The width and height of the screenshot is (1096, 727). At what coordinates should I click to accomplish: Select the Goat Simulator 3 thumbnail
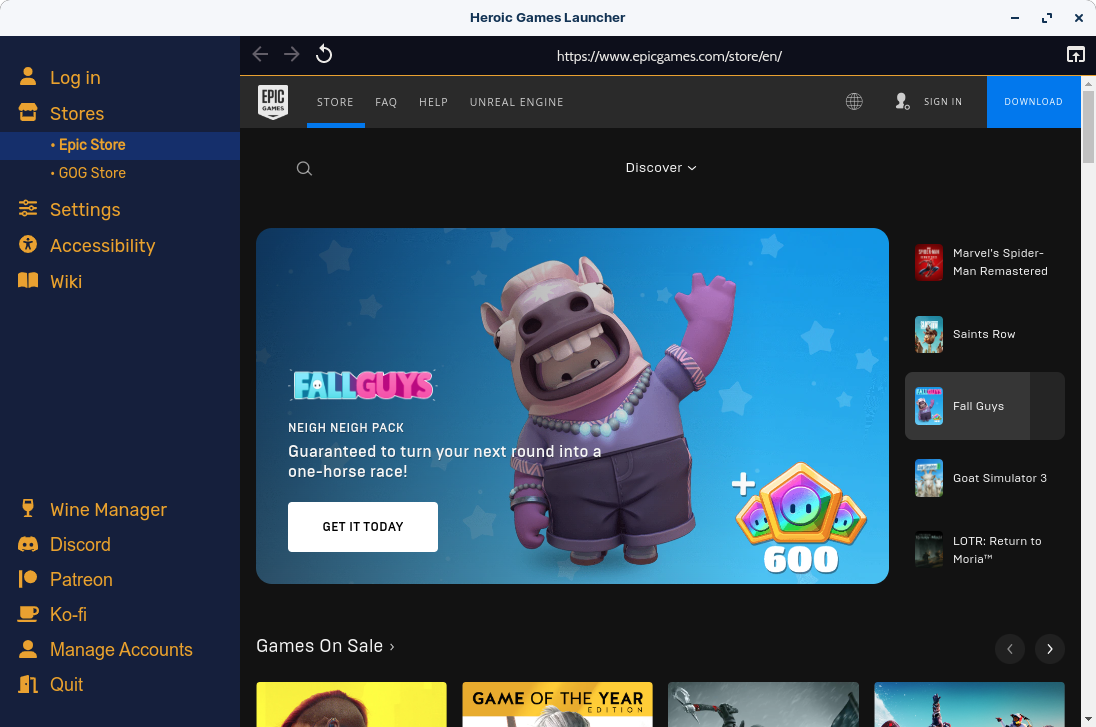(x=928, y=478)
